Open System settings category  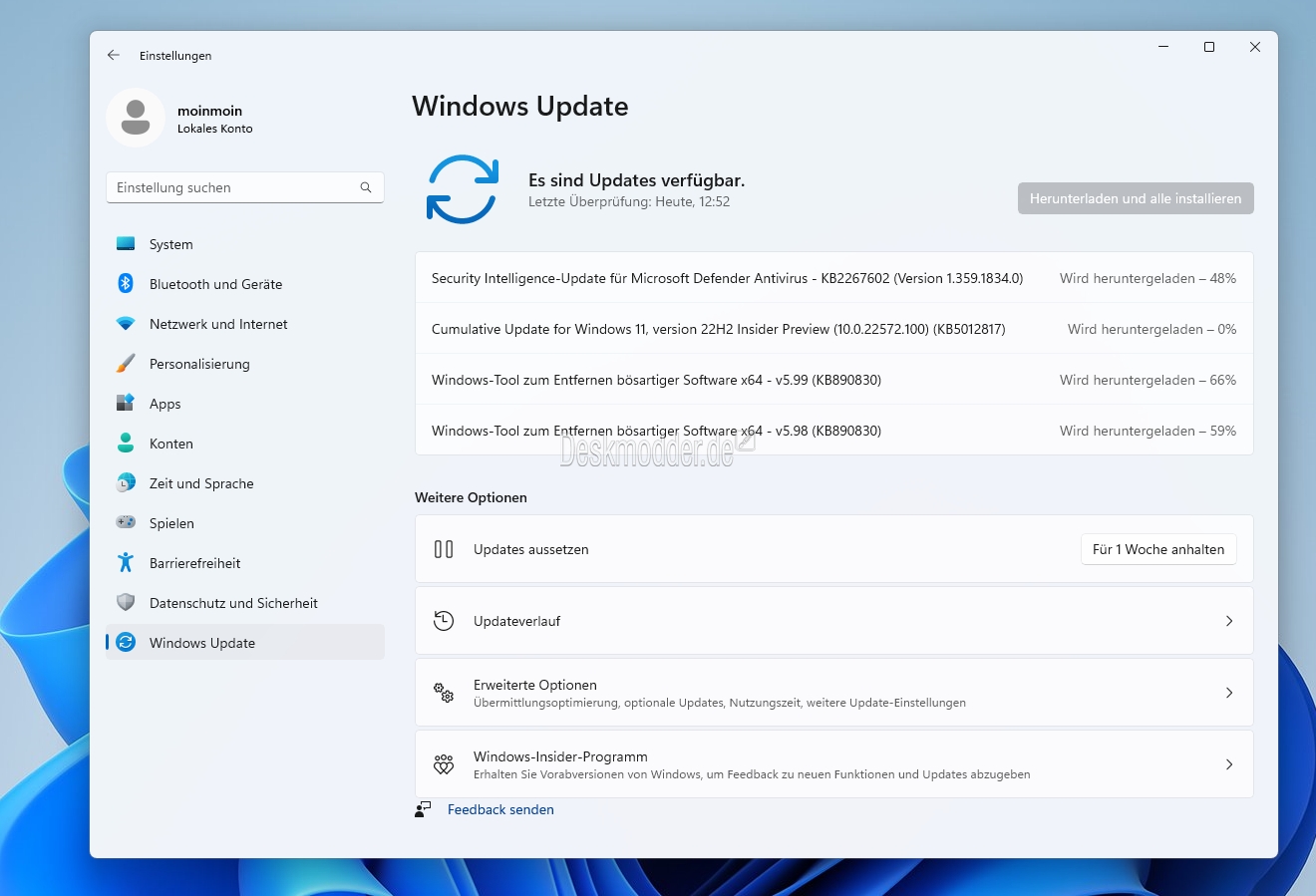pos(245,244)
